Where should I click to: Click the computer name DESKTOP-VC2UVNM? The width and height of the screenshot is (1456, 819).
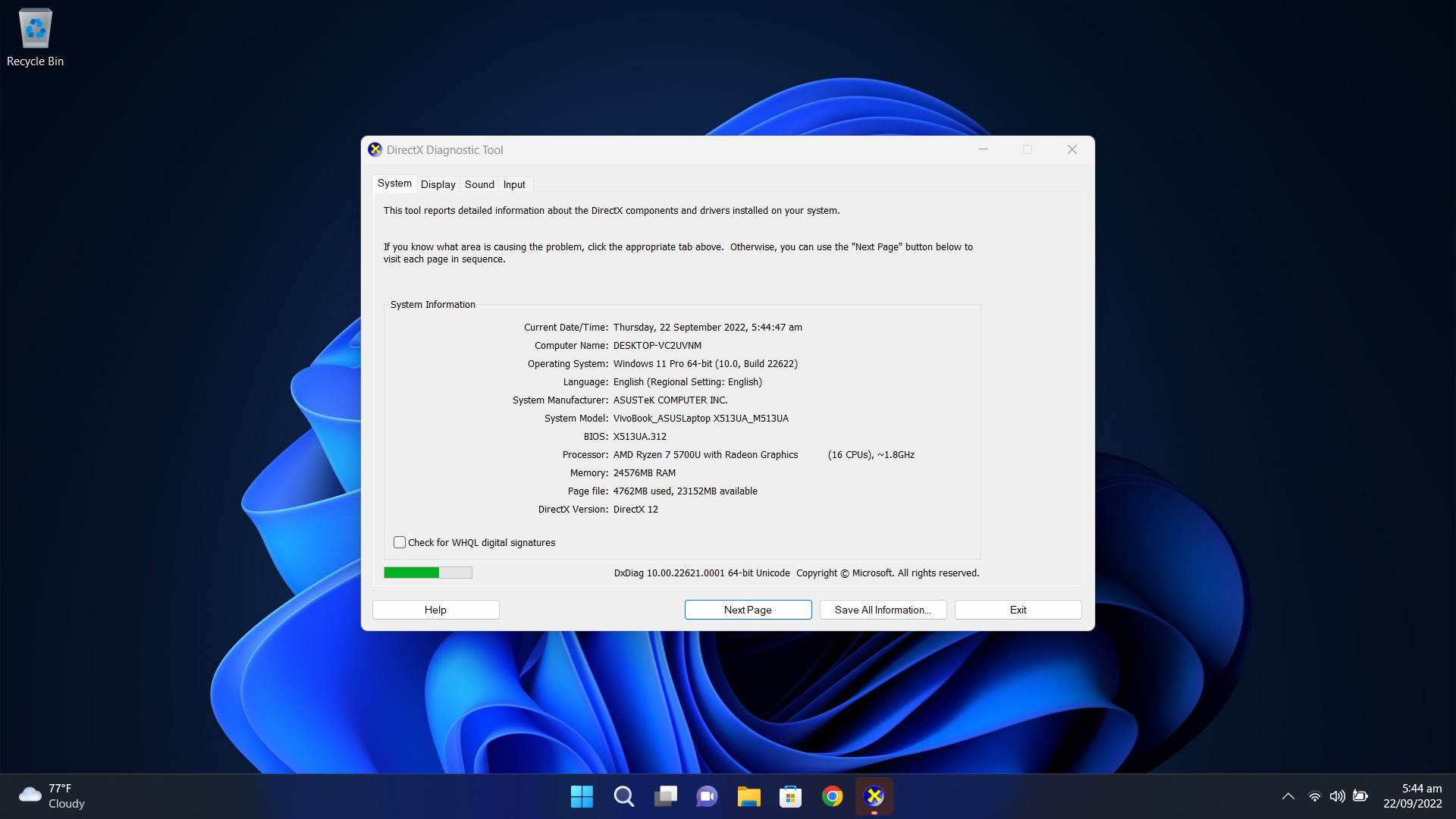(x=657, y=346)
